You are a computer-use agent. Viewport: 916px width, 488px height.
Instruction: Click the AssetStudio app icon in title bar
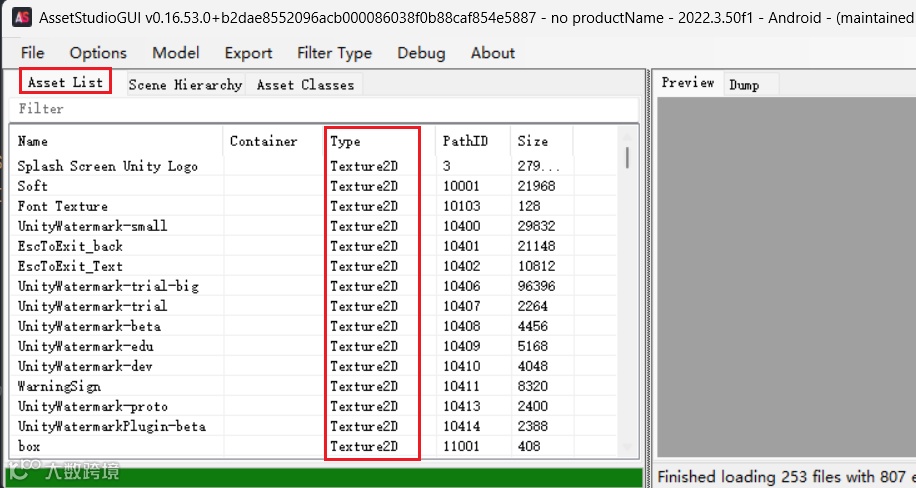(x=22, y=17)
